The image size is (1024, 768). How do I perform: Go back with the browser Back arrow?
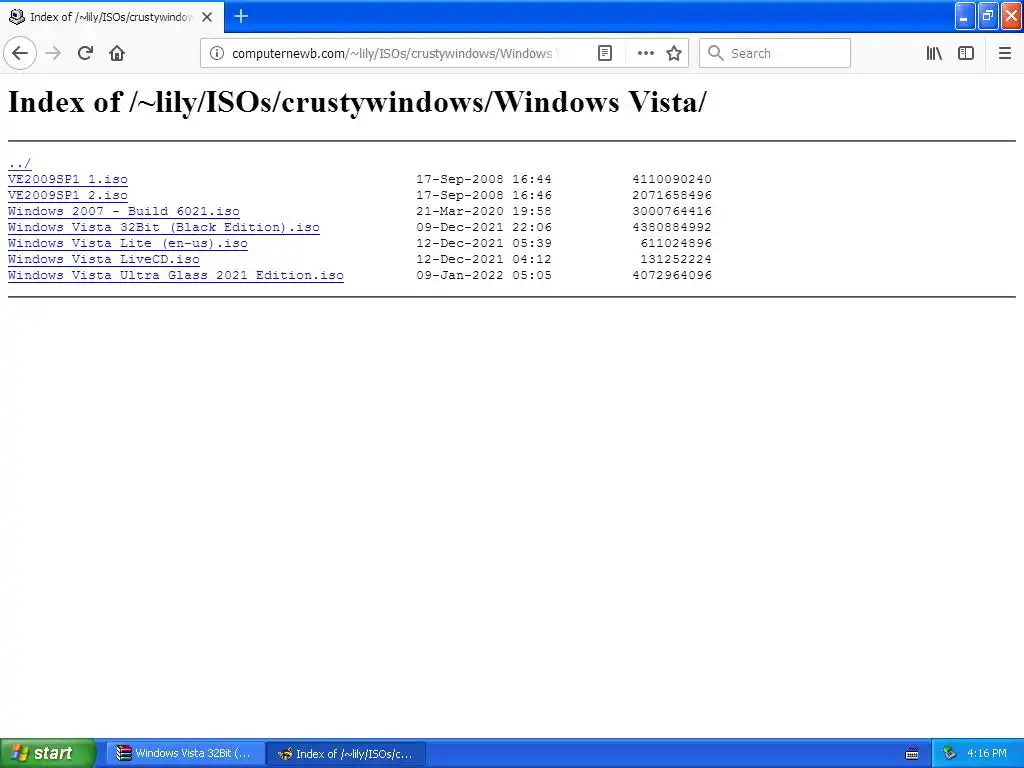tap(20, 53)
